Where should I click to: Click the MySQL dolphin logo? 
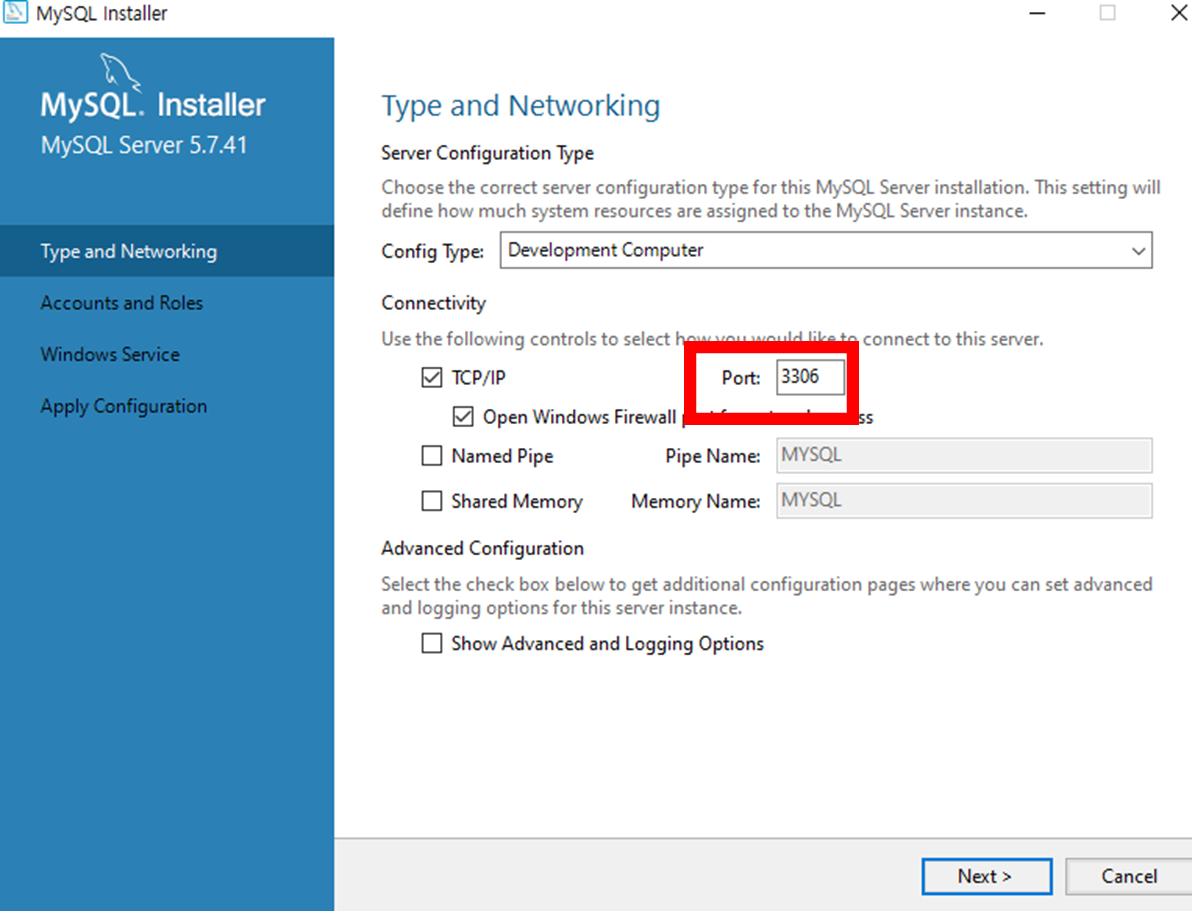[x=121, y=71]
